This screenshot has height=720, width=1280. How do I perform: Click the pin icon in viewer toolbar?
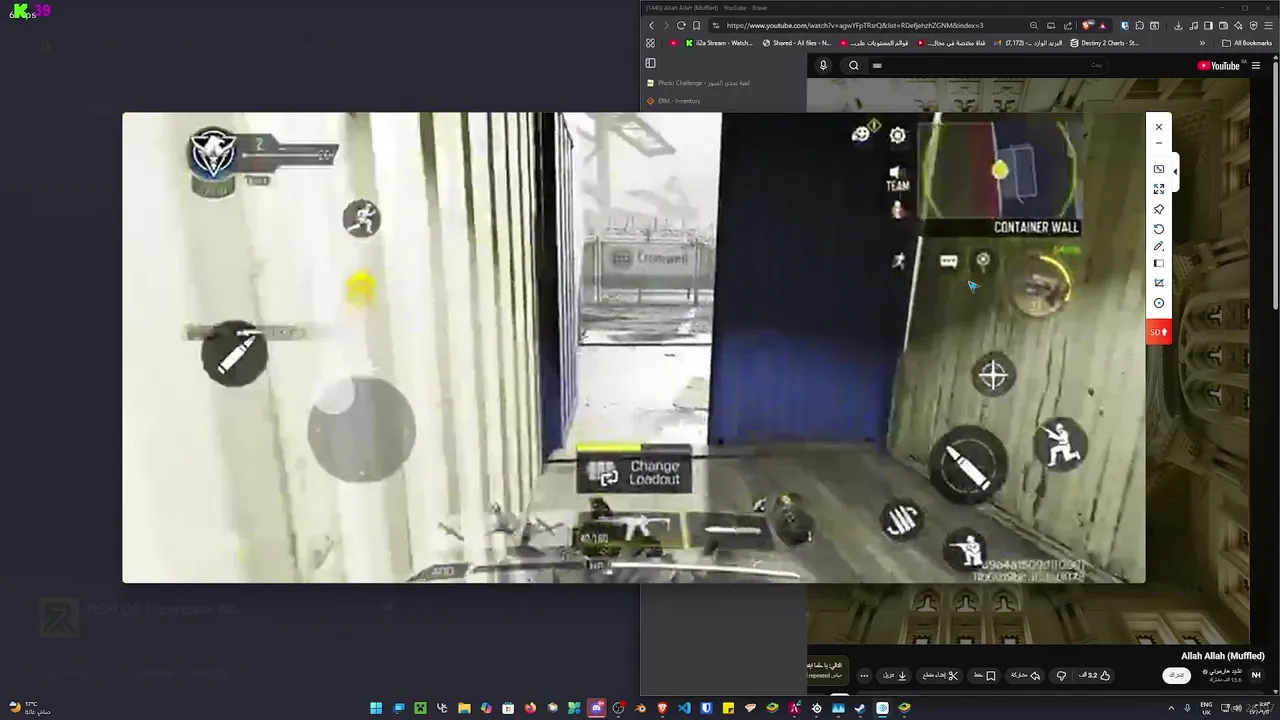(x=1159, y=209)
